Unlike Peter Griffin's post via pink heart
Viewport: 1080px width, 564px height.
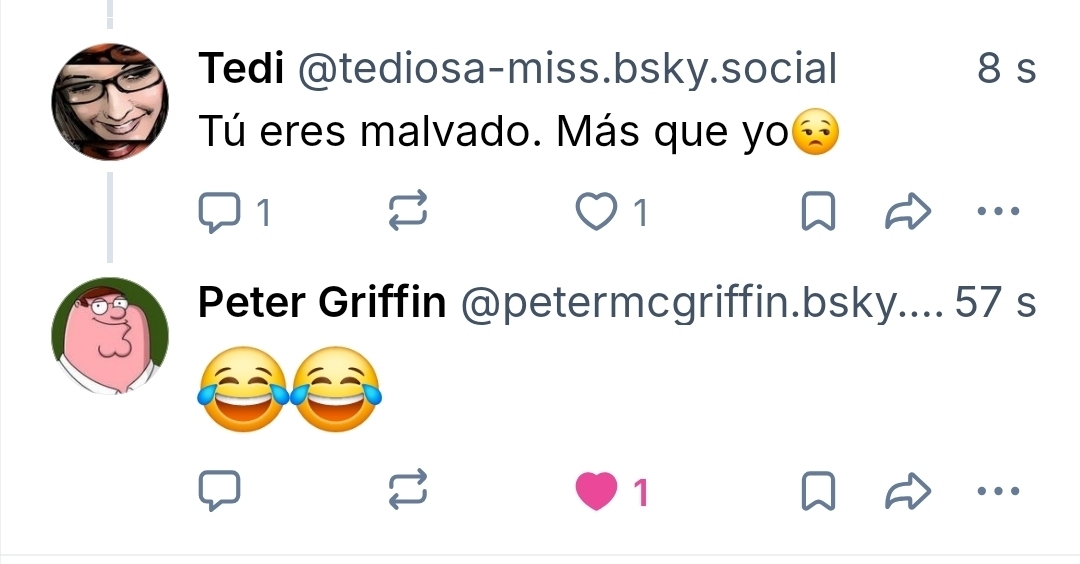point(598,491)
